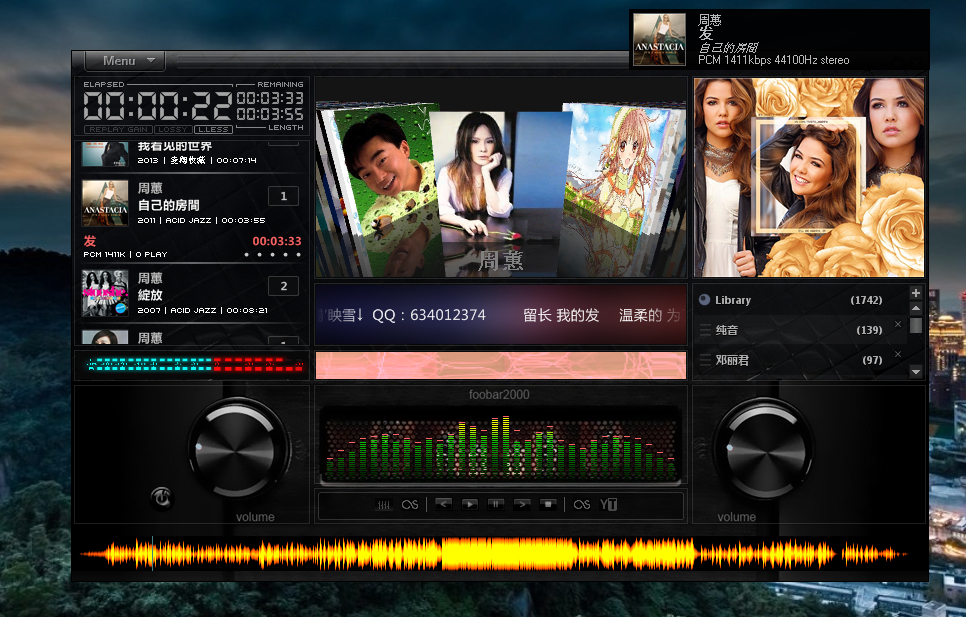966x617 pixels.
Task: Add a new playlist with plus icon
Action: [915, 293]
